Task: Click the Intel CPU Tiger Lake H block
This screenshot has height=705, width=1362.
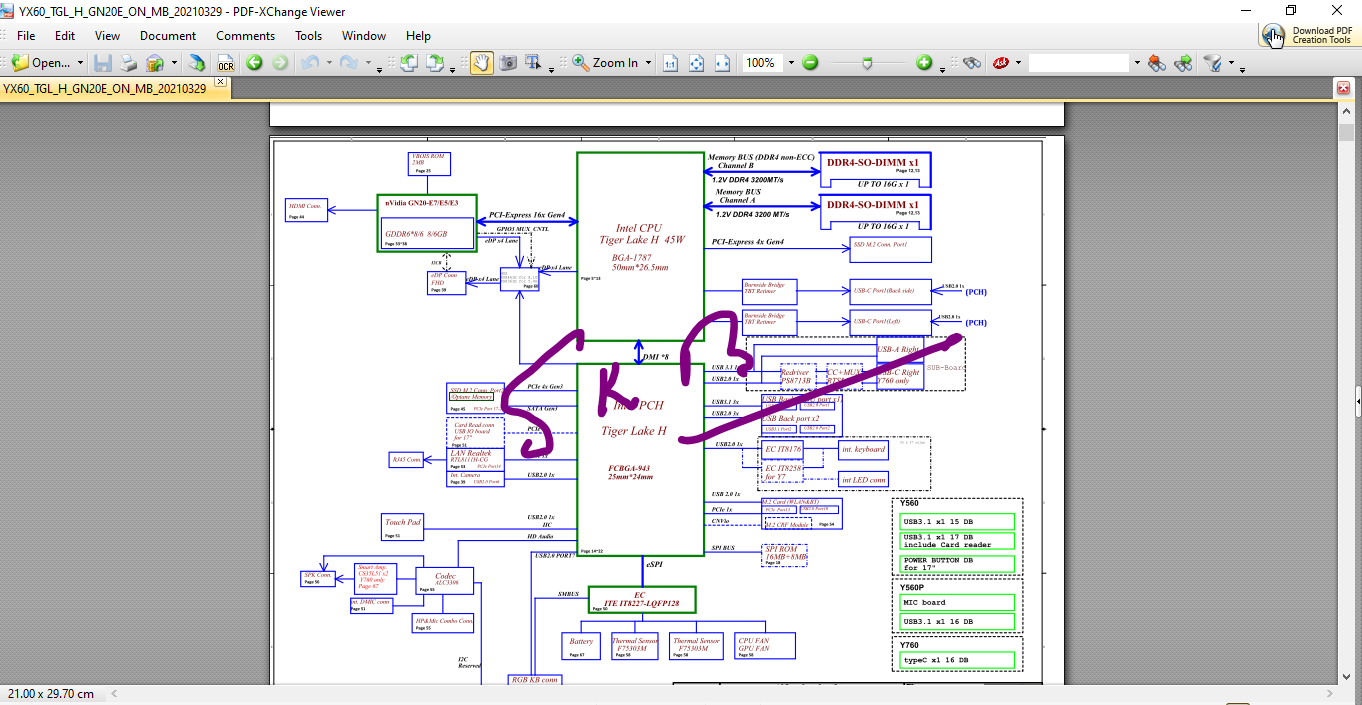Action: pos(641,246)
